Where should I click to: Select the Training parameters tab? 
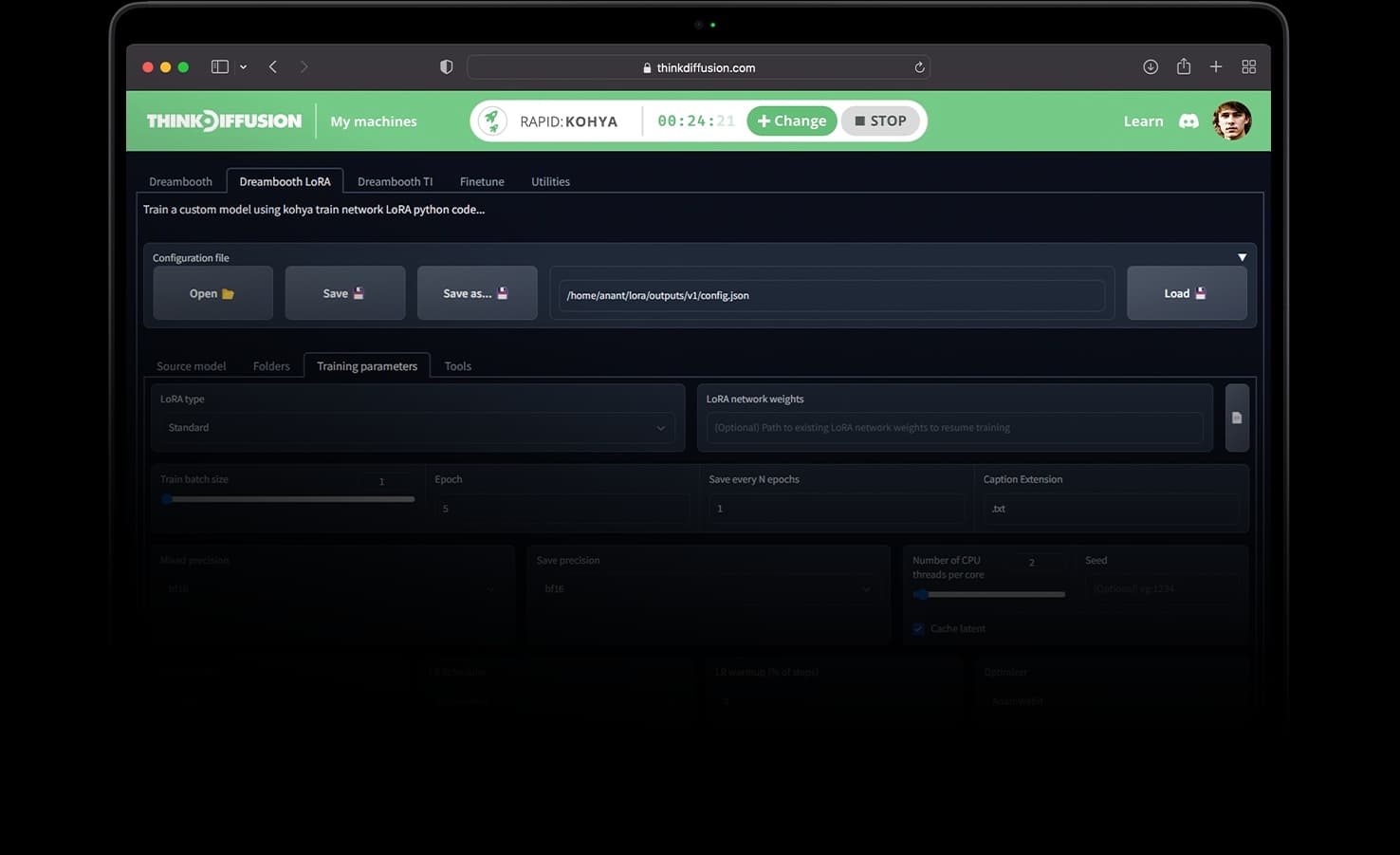point(367,366)
